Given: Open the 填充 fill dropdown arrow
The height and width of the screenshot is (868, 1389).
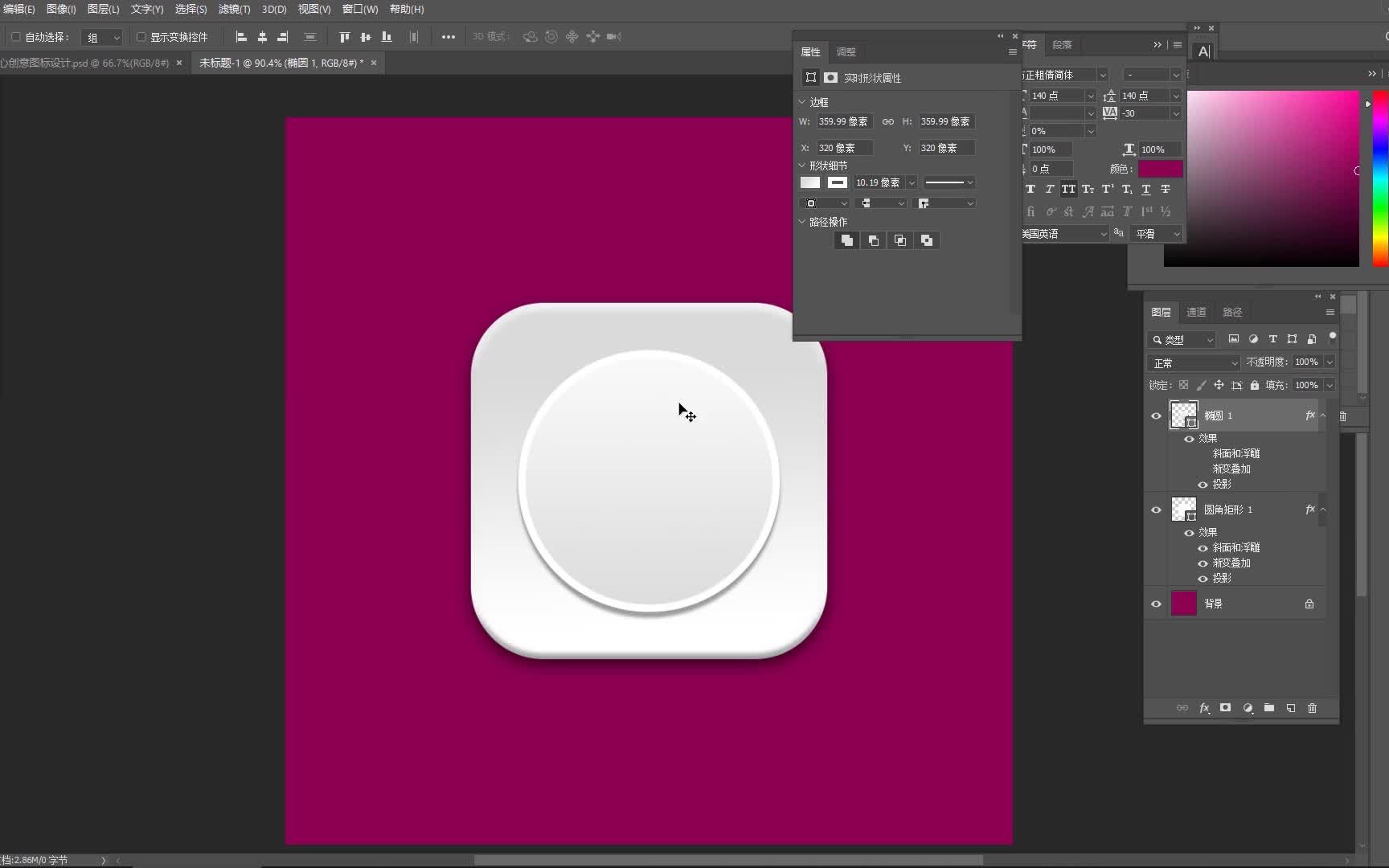Looking at the screenshot, I should pos(1330,385).
